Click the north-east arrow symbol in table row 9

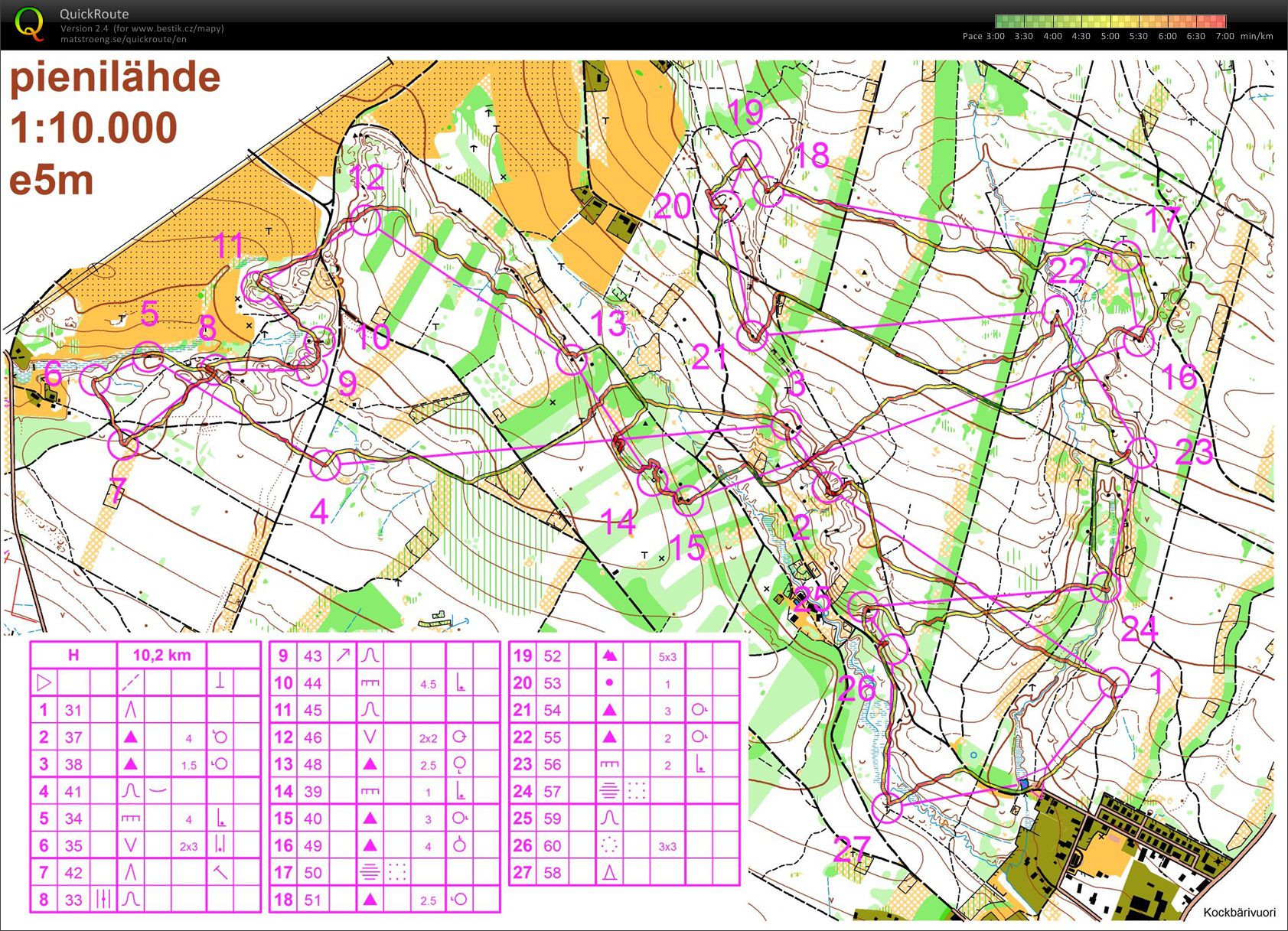pyautogui.click(x=342, y=655)
